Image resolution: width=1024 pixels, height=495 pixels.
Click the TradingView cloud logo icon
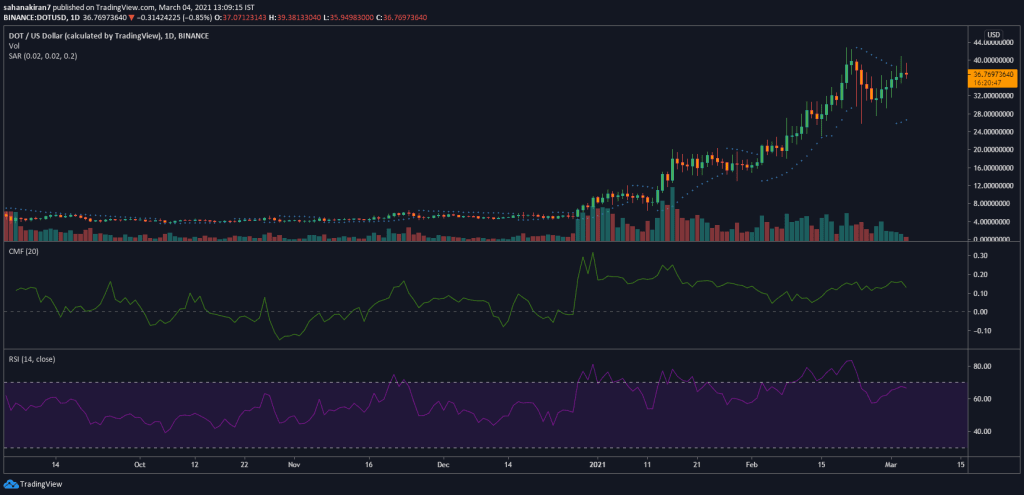(x=10, y=484)
